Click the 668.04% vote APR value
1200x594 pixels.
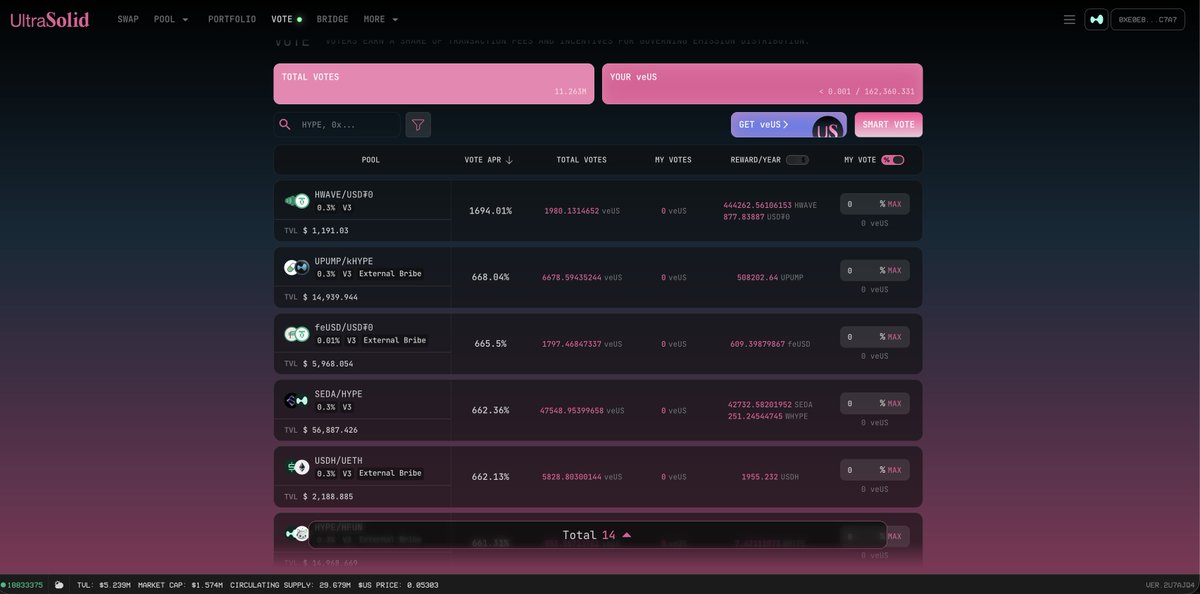click(x=491, y=277)
